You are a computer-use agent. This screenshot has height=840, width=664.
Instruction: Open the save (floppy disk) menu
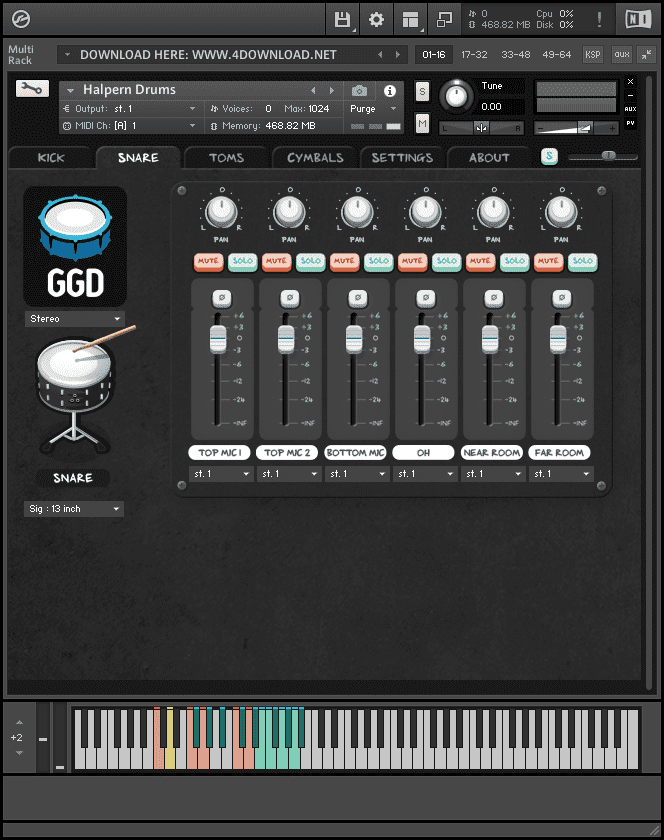point(342,20)
